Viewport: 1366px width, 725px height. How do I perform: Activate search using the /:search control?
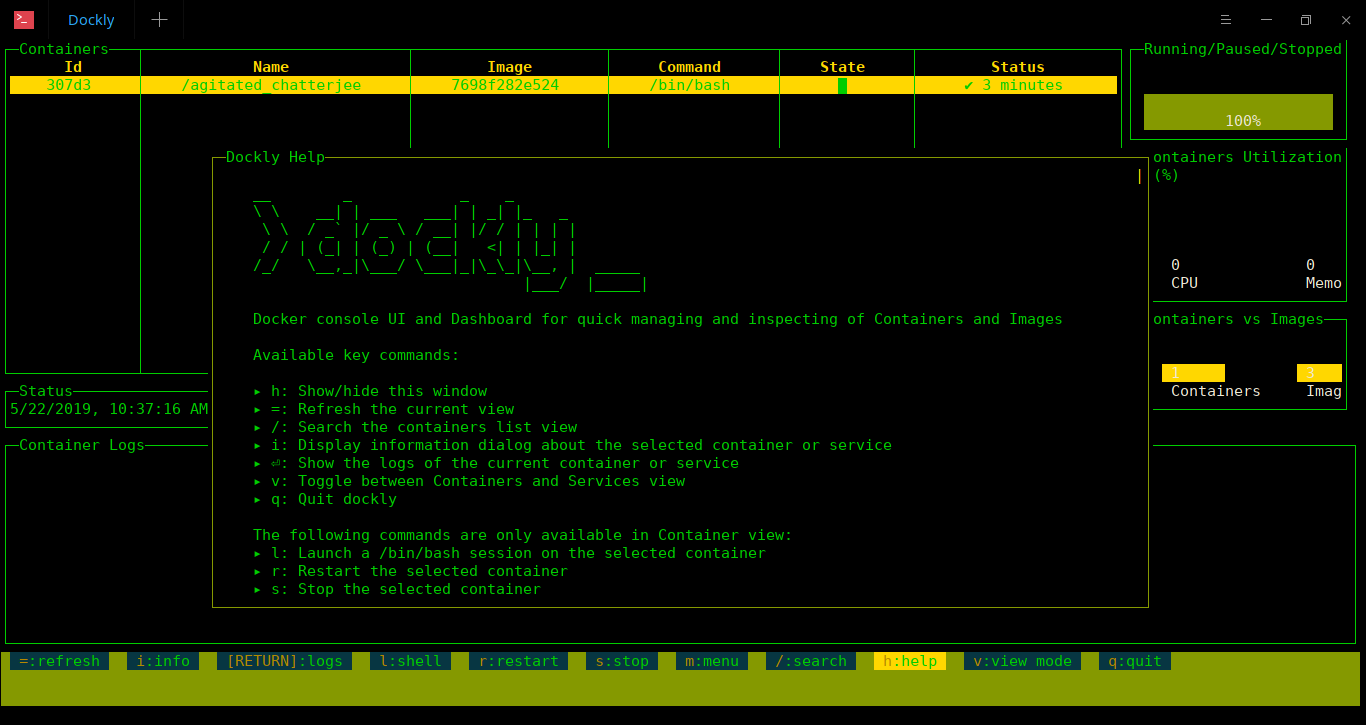(810, 660)
